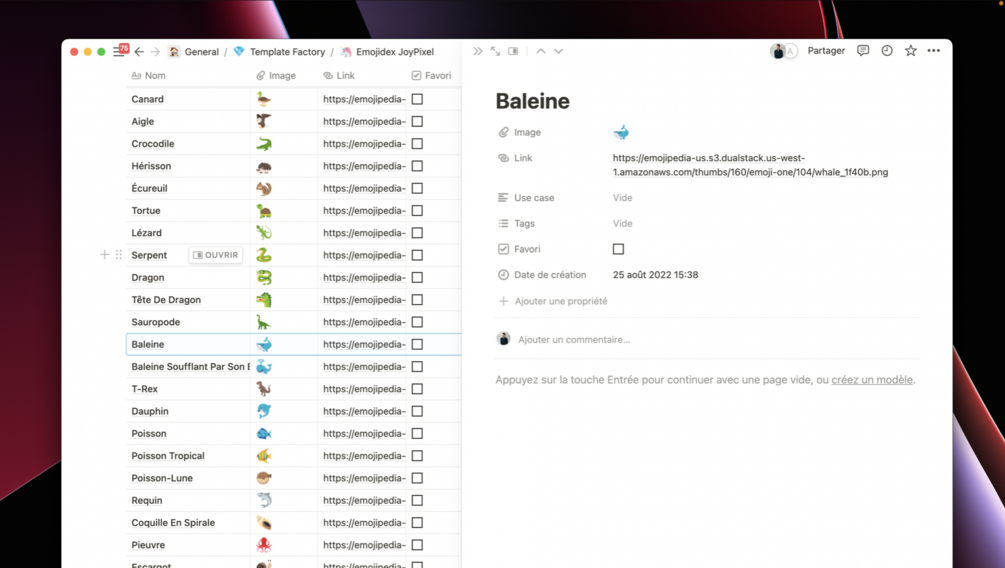Screen dimensions: 1005x568
Task: Select Poisson-Lune row name
Action: tap(162, 478)
